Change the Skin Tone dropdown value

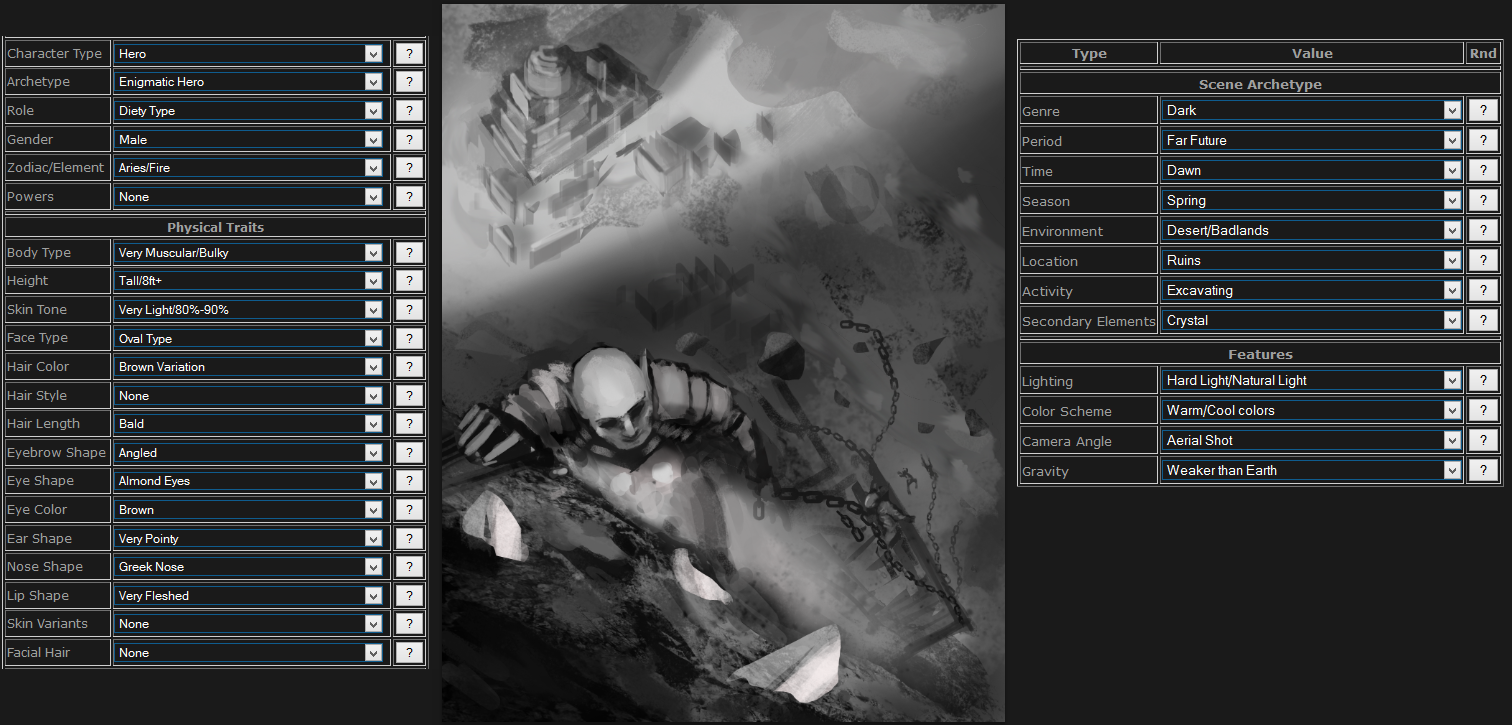point(248,310)
